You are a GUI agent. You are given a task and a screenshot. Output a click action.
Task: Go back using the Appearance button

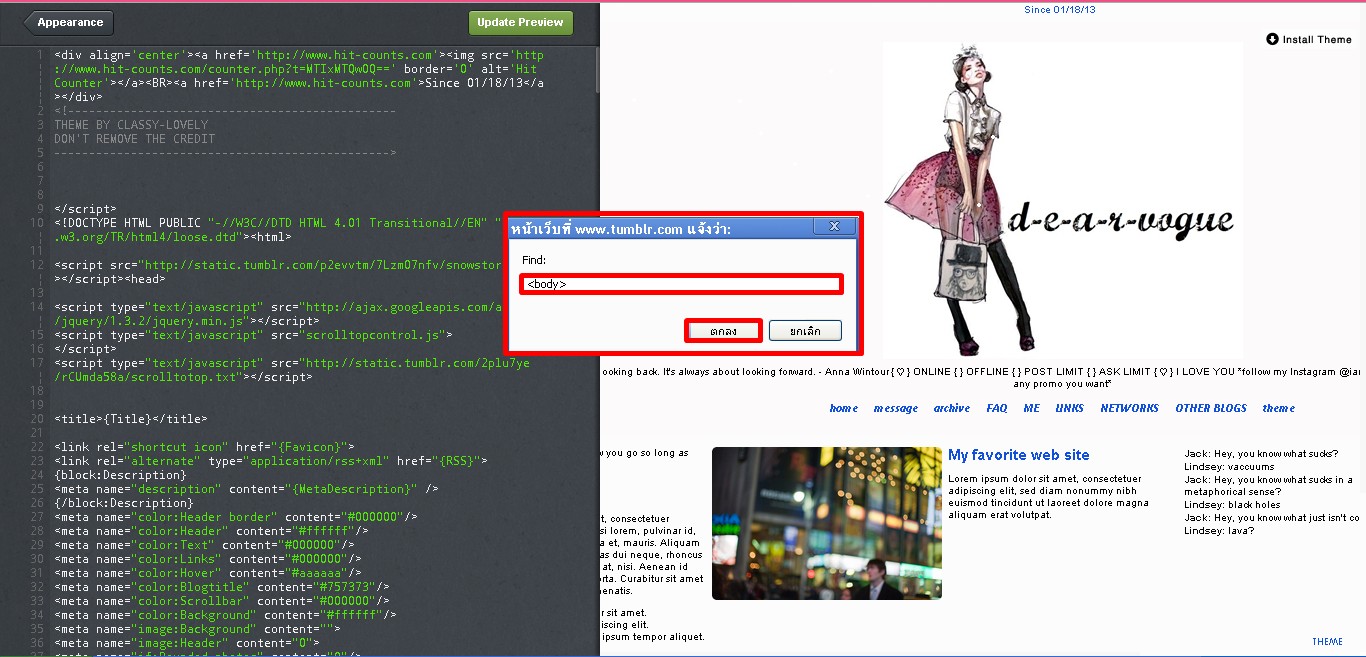pyautogui.click(x=68, y=23)
